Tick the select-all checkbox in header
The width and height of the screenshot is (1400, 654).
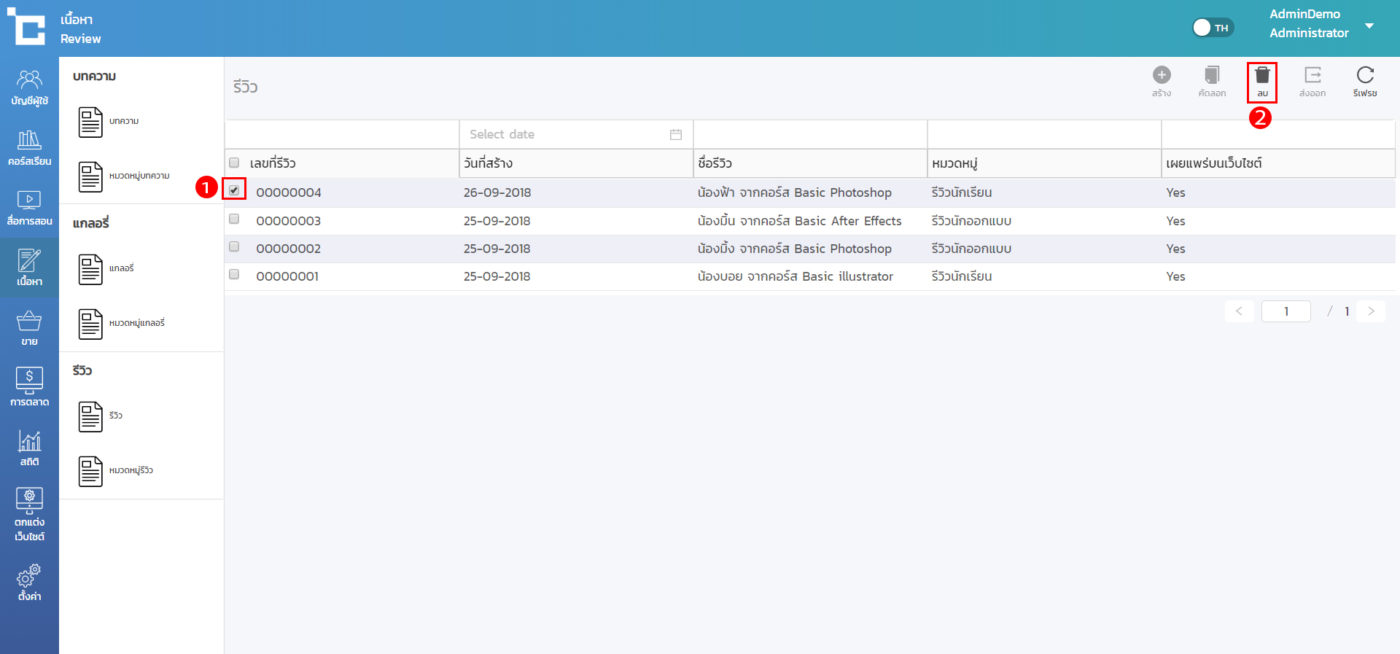[234, 162]
